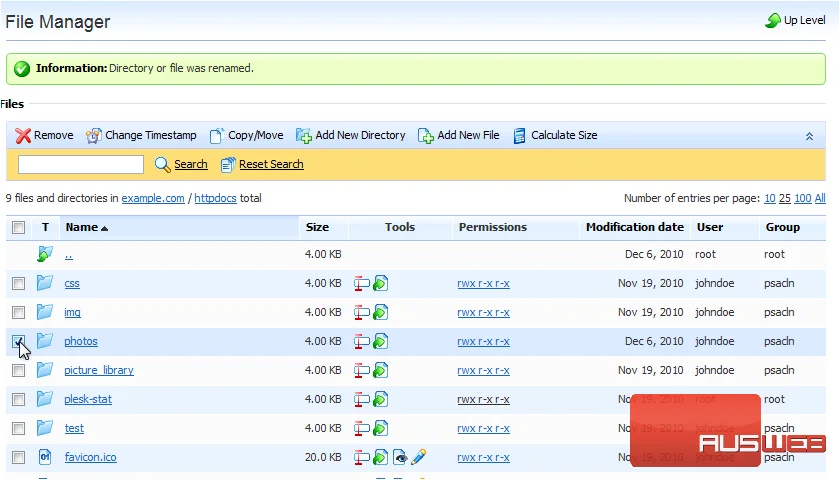Click the photos folder icon
This screenshot has height=480, width=840.
[45, 341]
